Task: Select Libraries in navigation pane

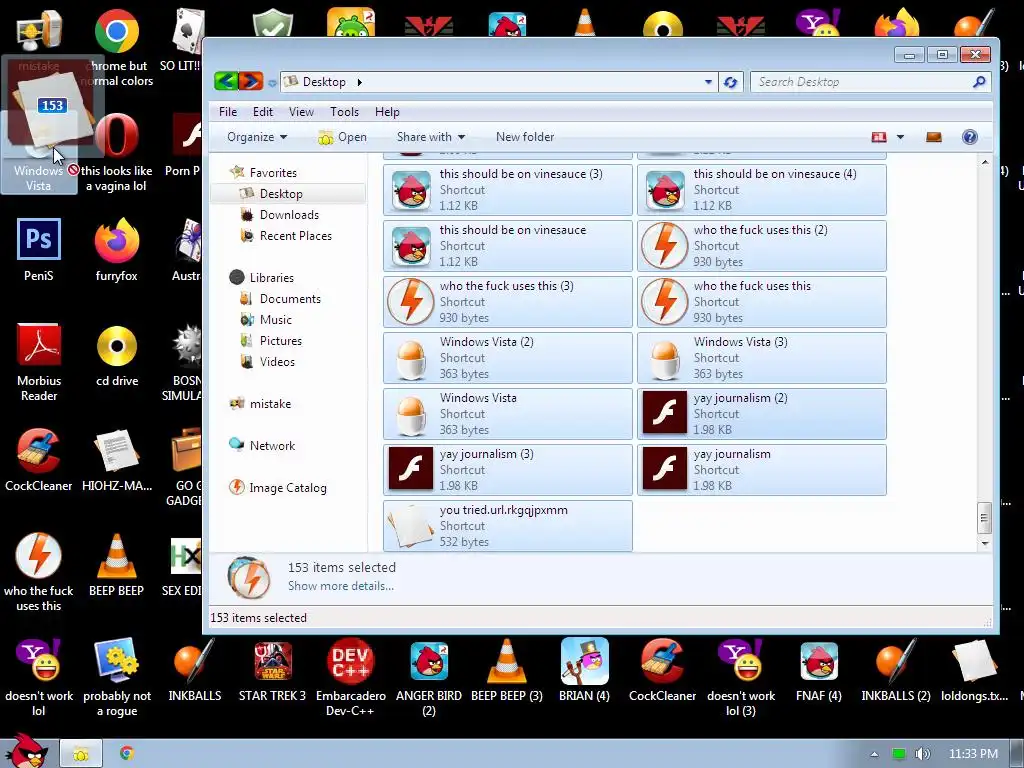Action: 262,278
